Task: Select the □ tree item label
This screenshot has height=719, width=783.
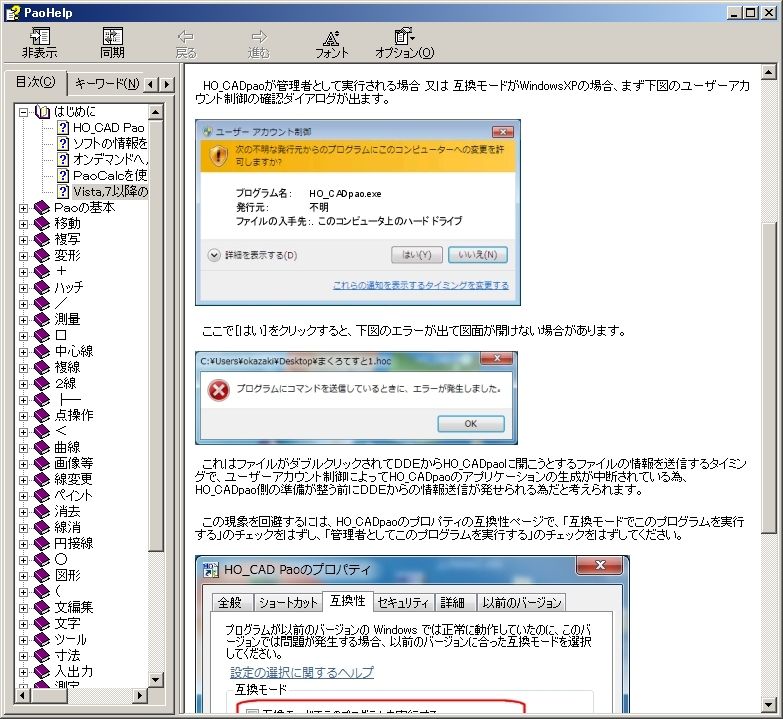Action: 61,335
